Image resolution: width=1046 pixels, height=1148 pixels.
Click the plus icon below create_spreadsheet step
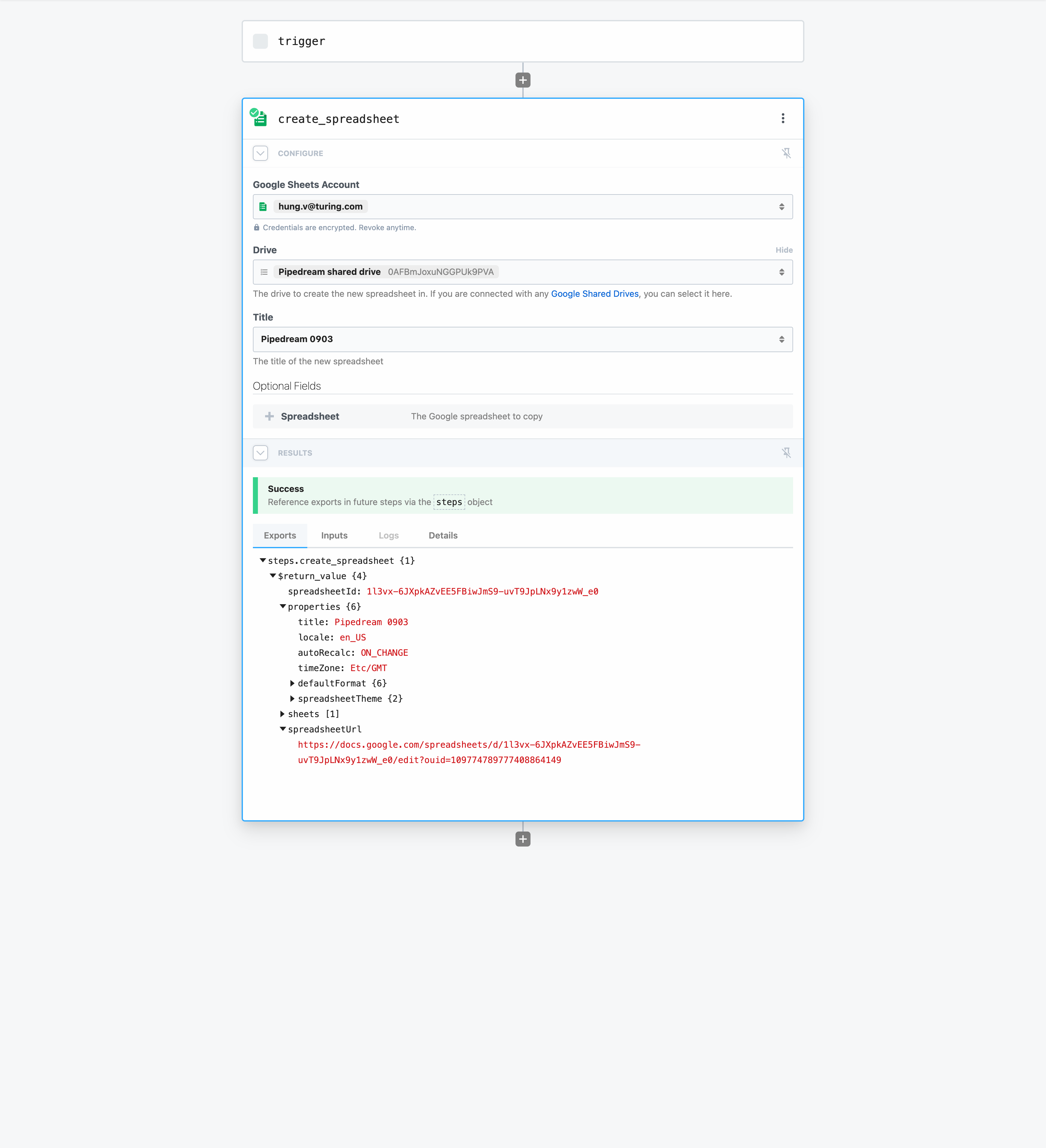coord(522,839)
